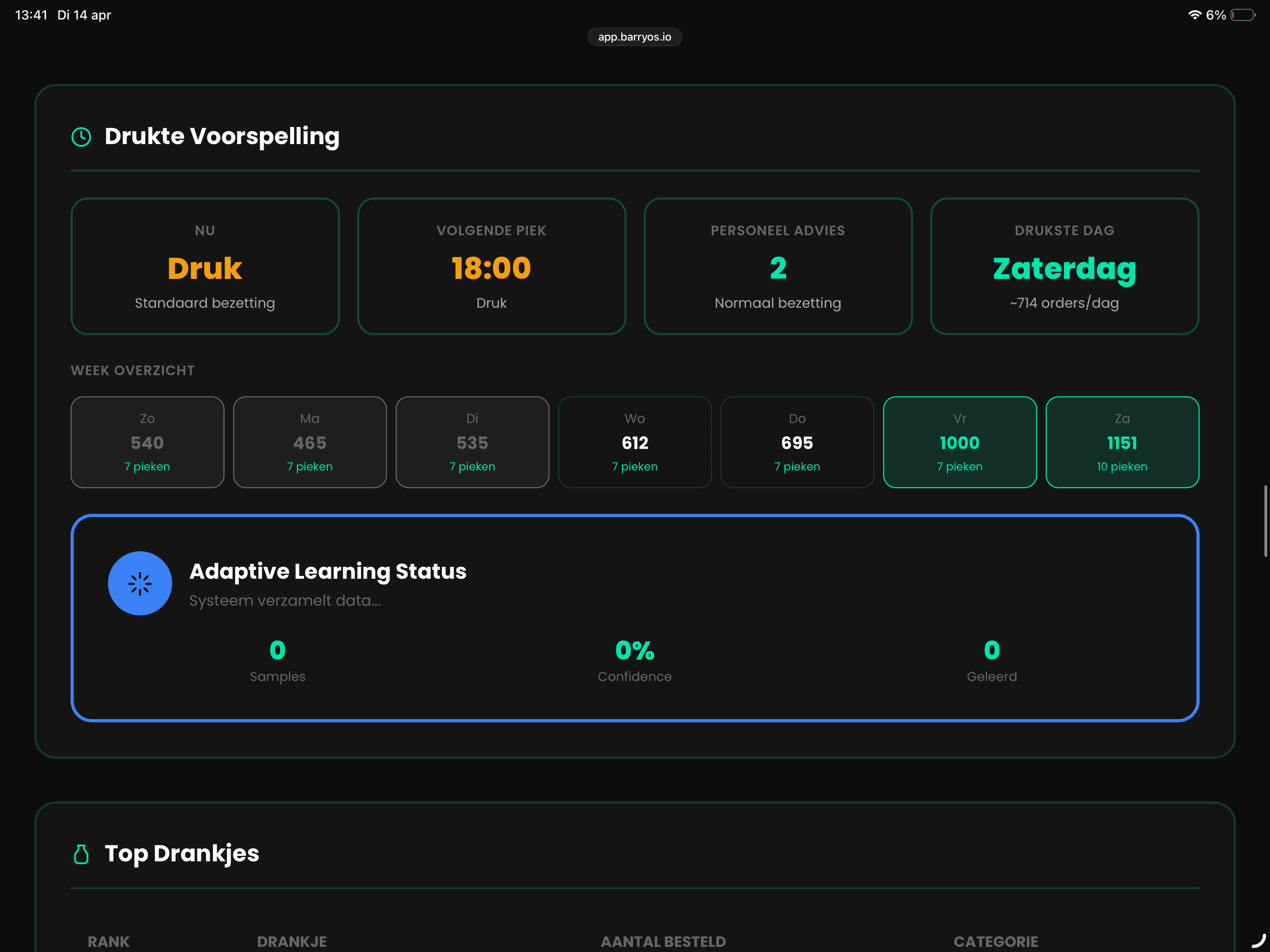The width and height of the screenshot is (1270, 952).
Task: Open the Wo 612 day card
Action: (635, 442)
